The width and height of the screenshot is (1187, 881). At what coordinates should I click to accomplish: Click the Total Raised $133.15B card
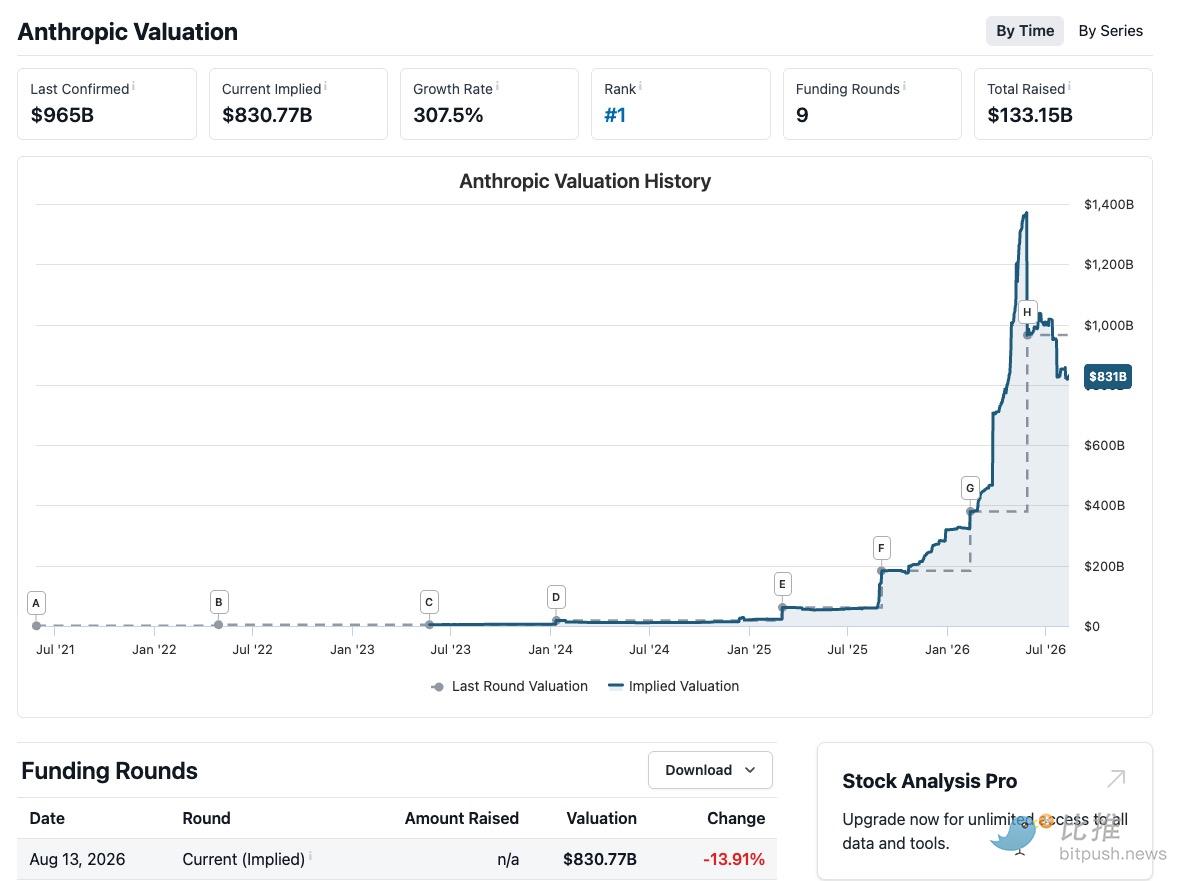click(x=1063, y=104)
